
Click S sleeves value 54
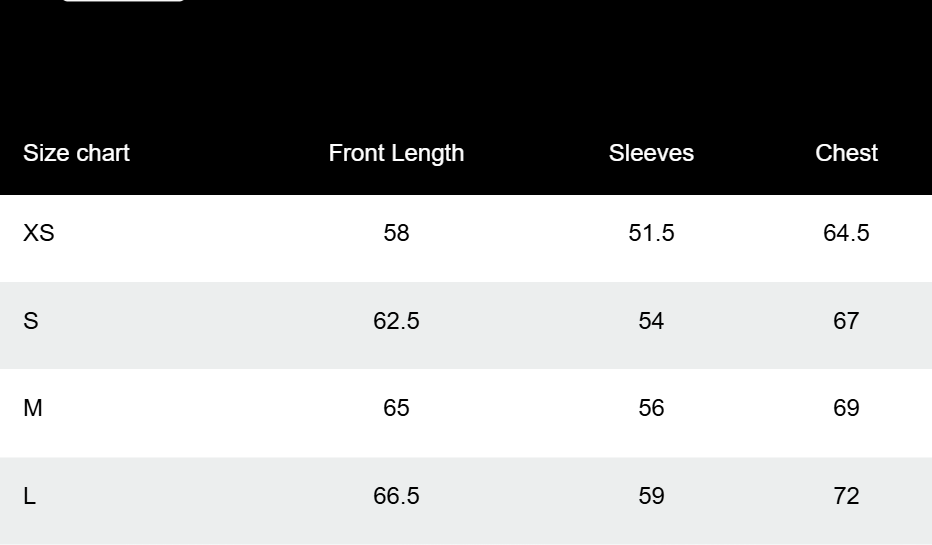coord(651,321)
